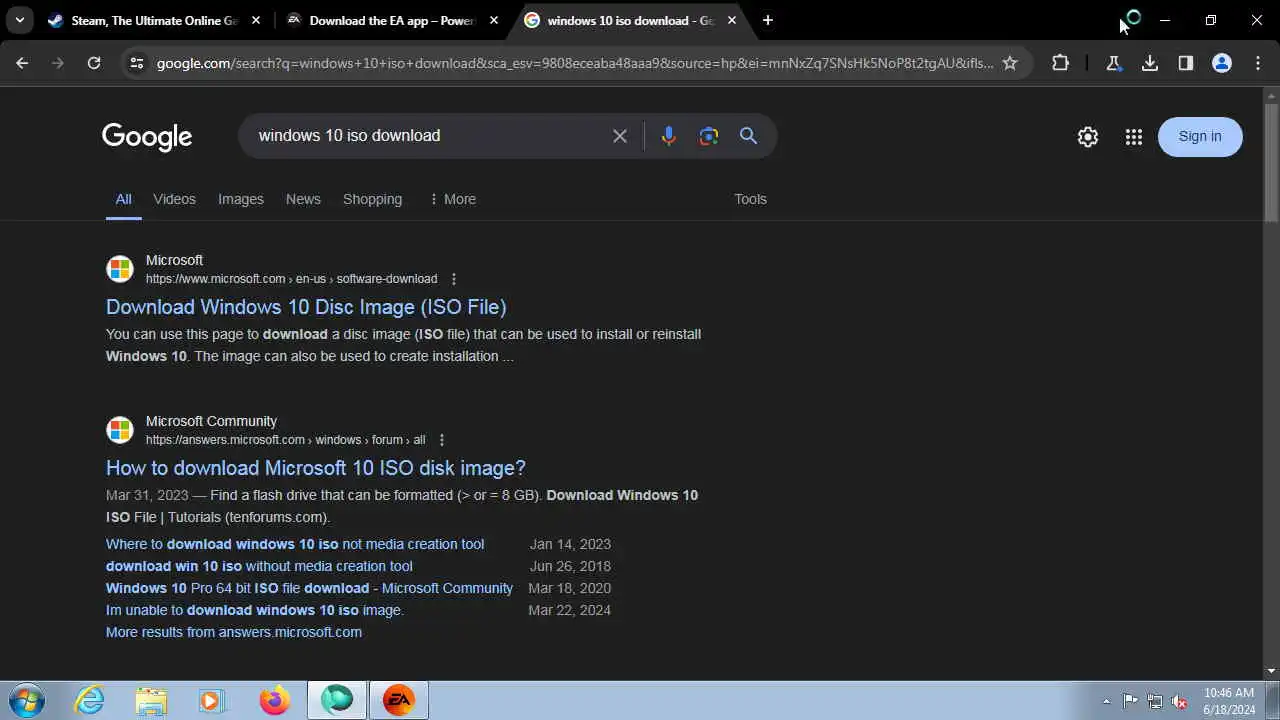Open Google quick settings gear
The width and height of the screenshot is (1280, 720).
coord(1088,137)
